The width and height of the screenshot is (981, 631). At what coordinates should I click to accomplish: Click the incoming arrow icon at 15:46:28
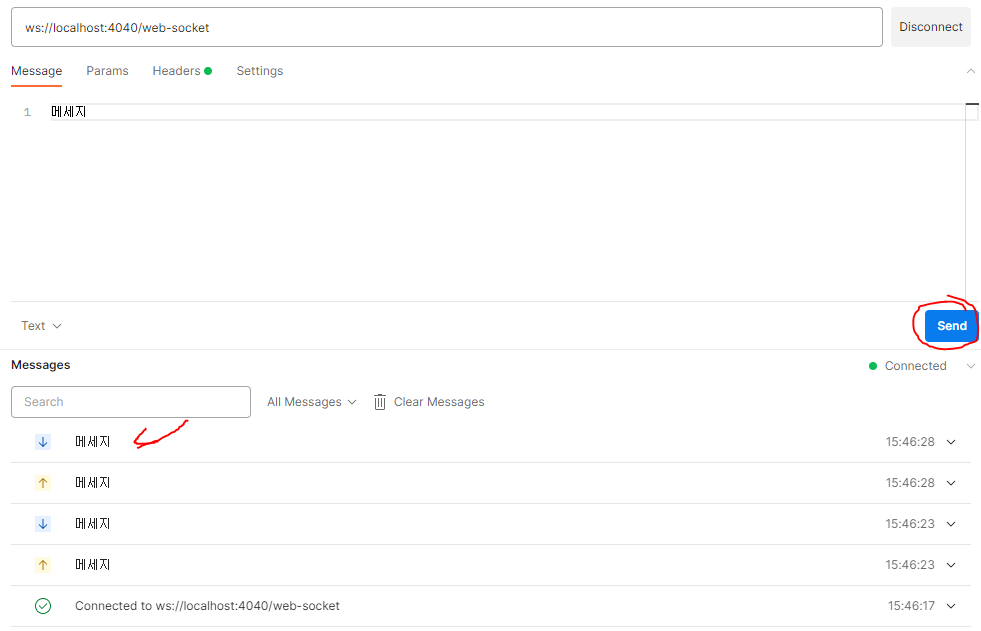[43, 442]
